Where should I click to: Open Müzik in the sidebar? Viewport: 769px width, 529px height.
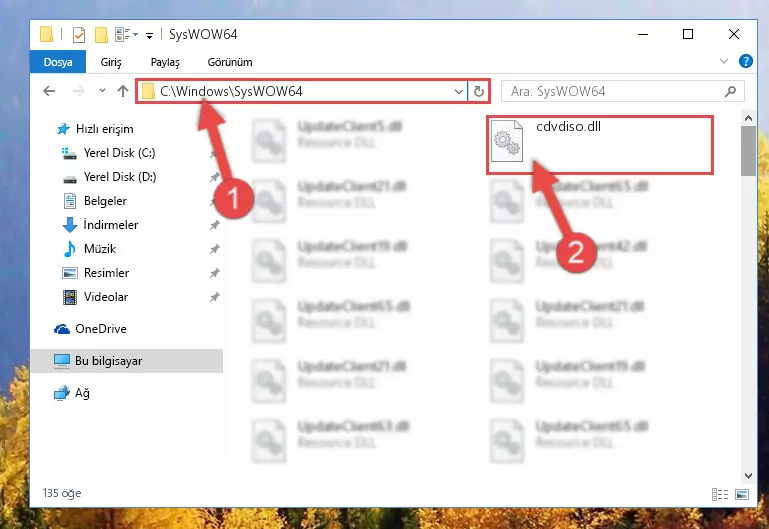click(89, 249)
